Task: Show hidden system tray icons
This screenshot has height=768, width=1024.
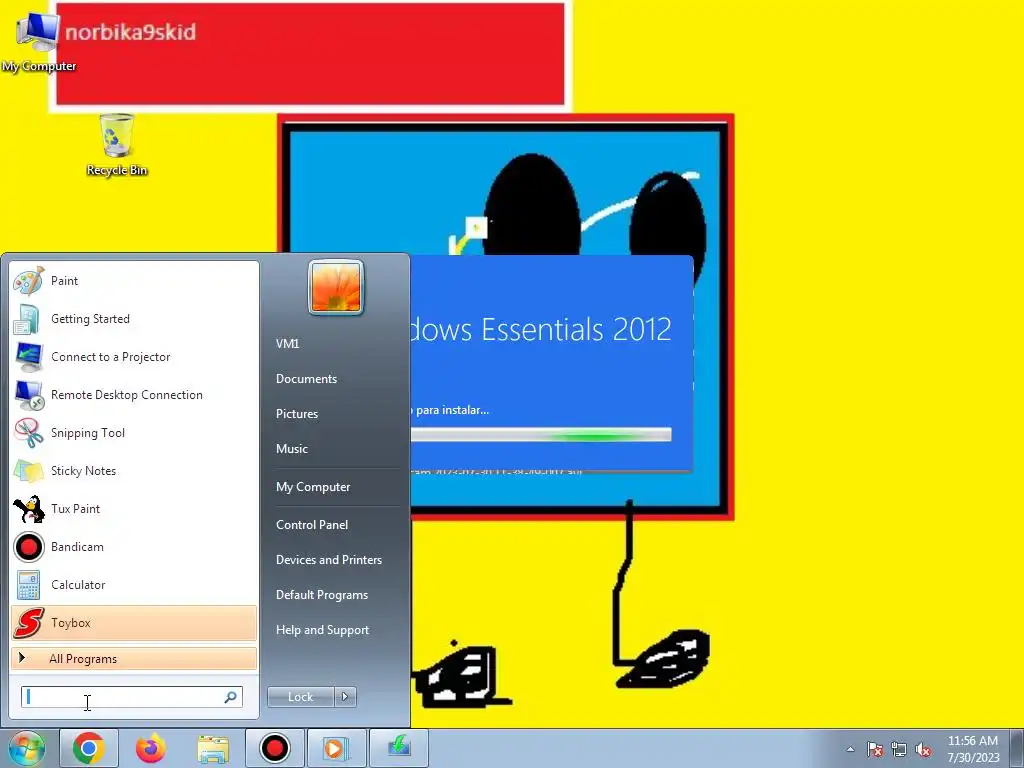Action: [850, 750]
